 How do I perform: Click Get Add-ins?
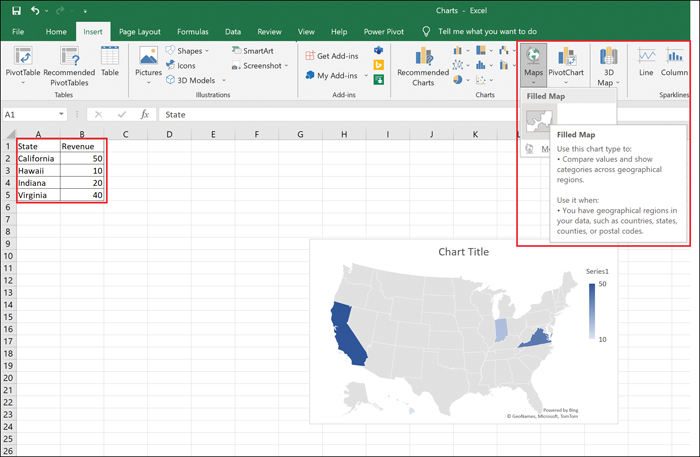(332, 56)
